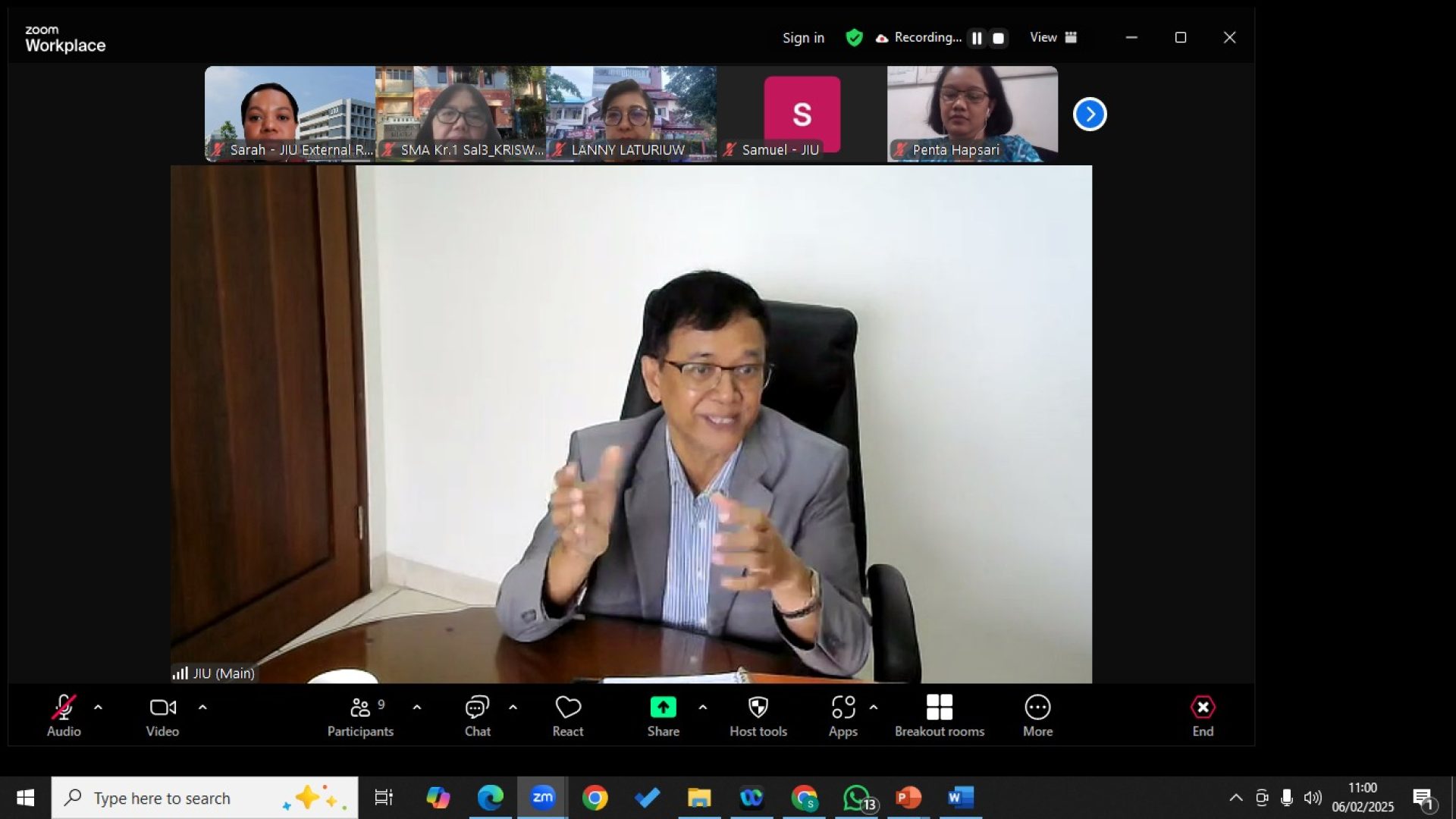Screen dimensions: 1456x819
Task: Stop the recording with the stop button
Action: point(999,38)
